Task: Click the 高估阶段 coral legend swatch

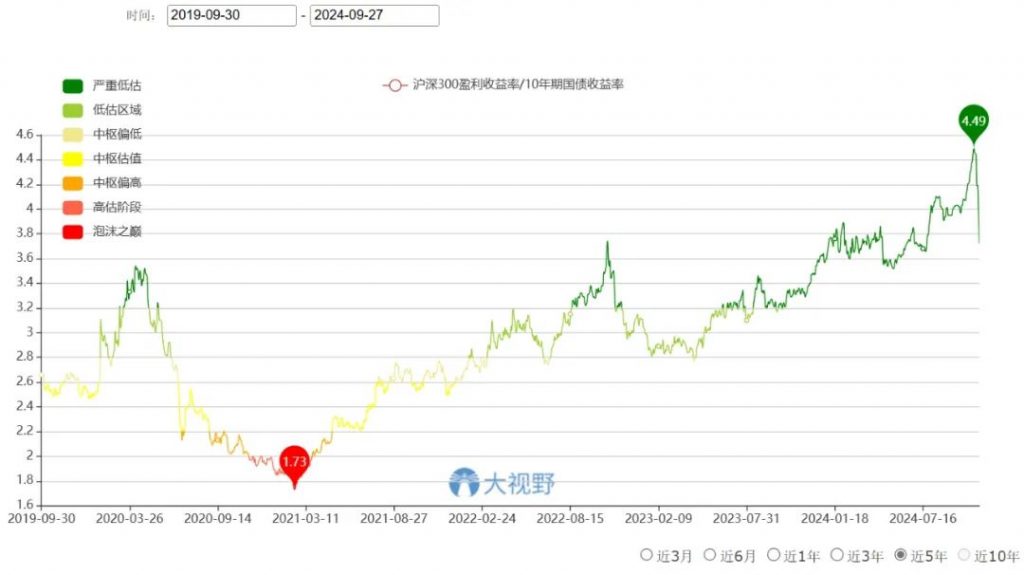Action: point(72,208)
